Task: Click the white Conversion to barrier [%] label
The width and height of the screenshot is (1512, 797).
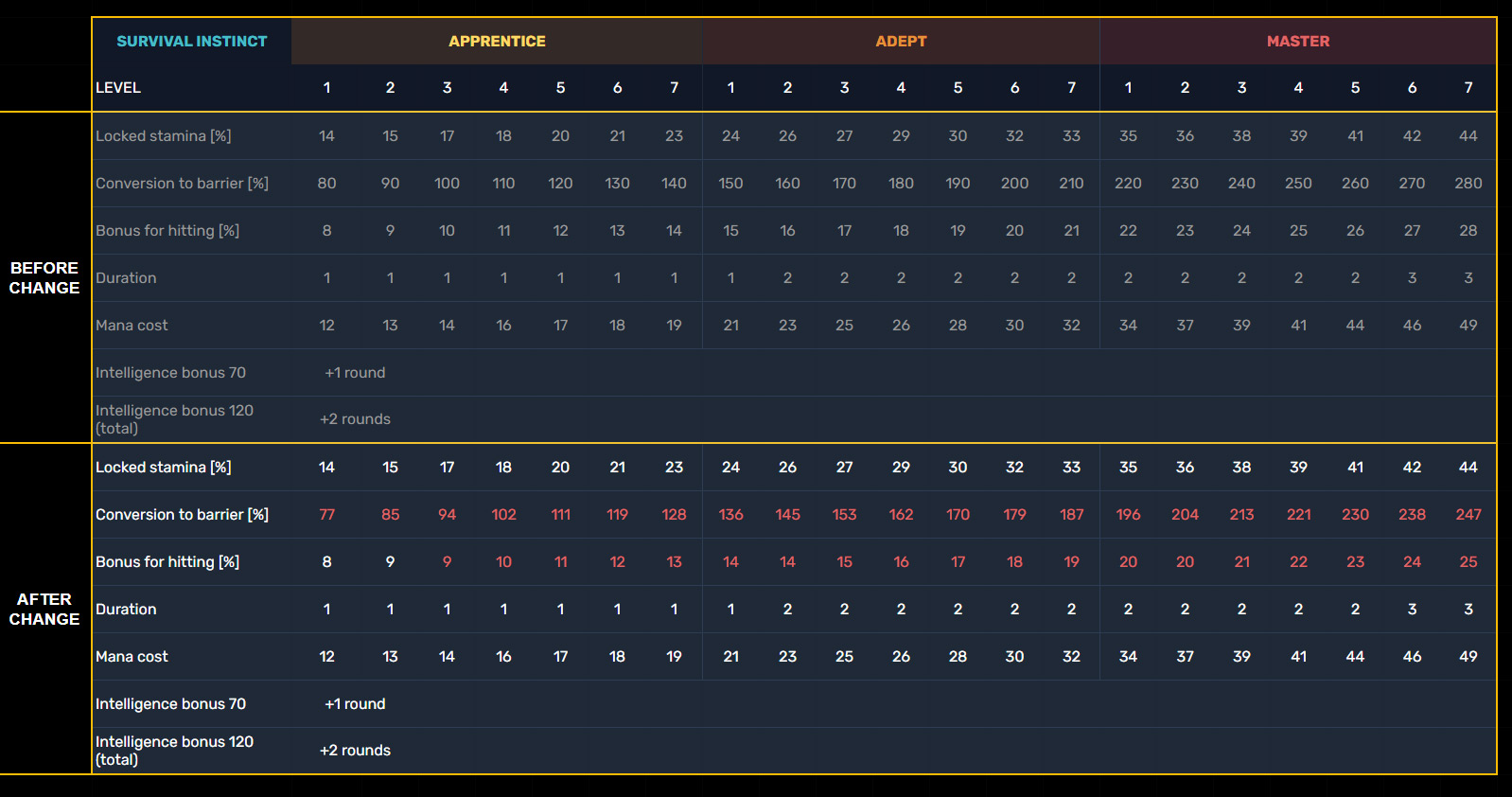Action: pos(182,515)
